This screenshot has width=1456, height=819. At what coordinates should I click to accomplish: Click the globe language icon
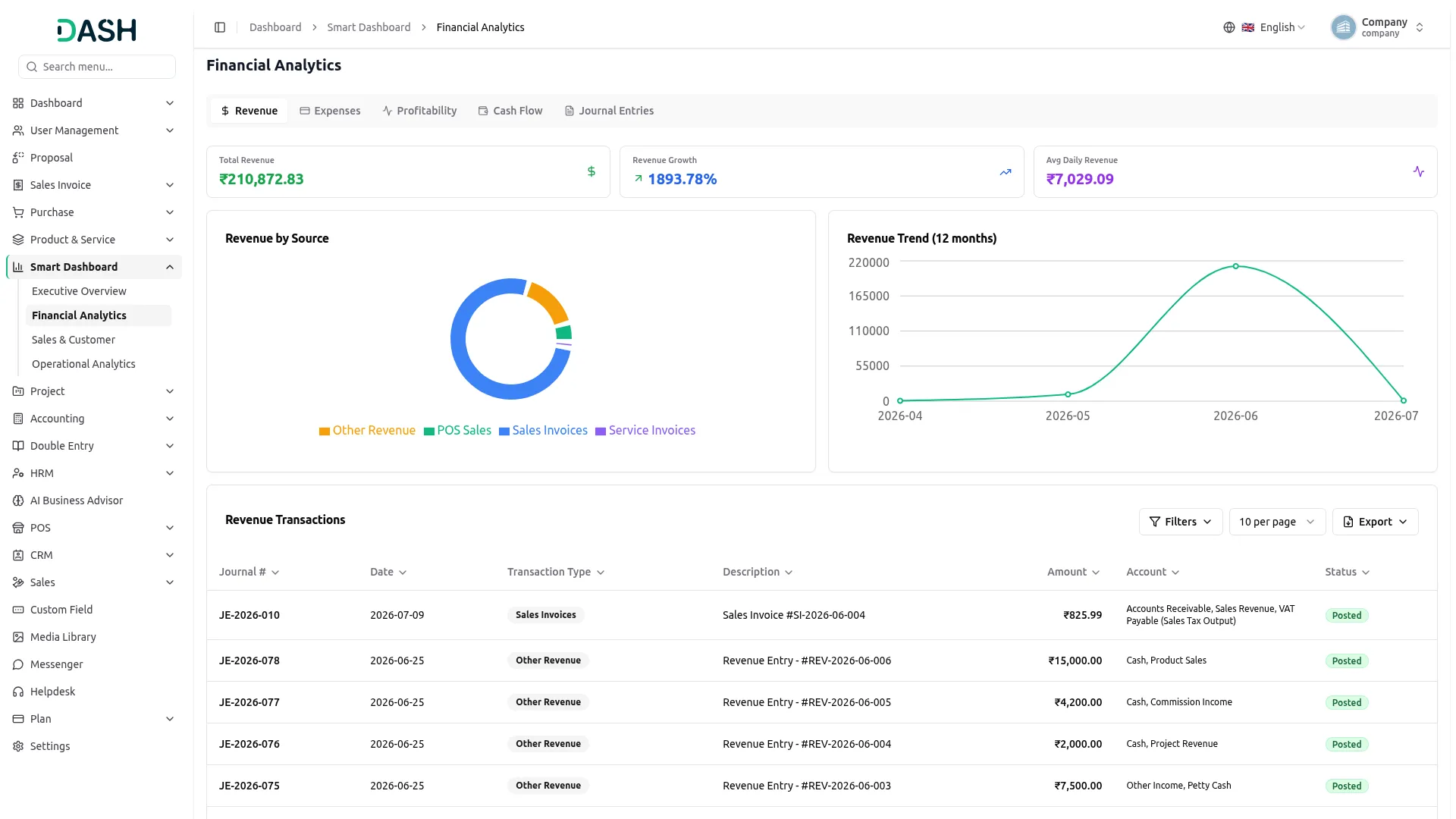pos(1229,27)
